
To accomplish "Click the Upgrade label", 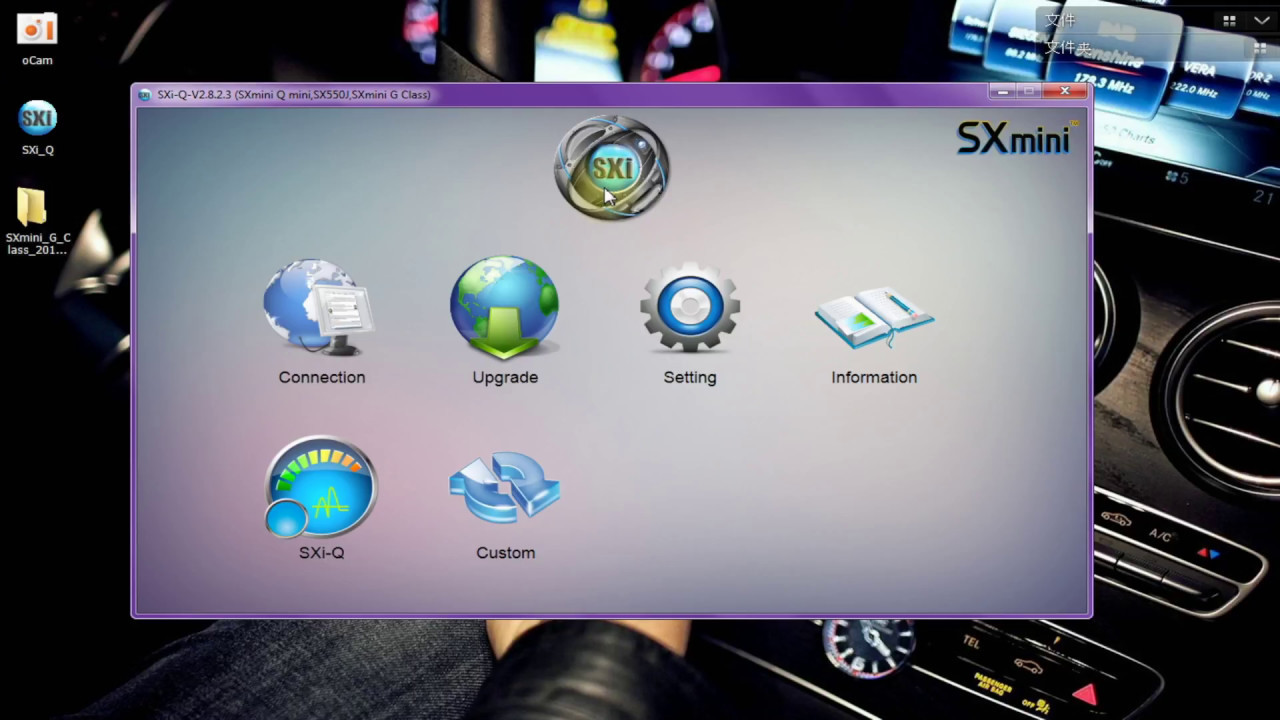I will 505,377.
